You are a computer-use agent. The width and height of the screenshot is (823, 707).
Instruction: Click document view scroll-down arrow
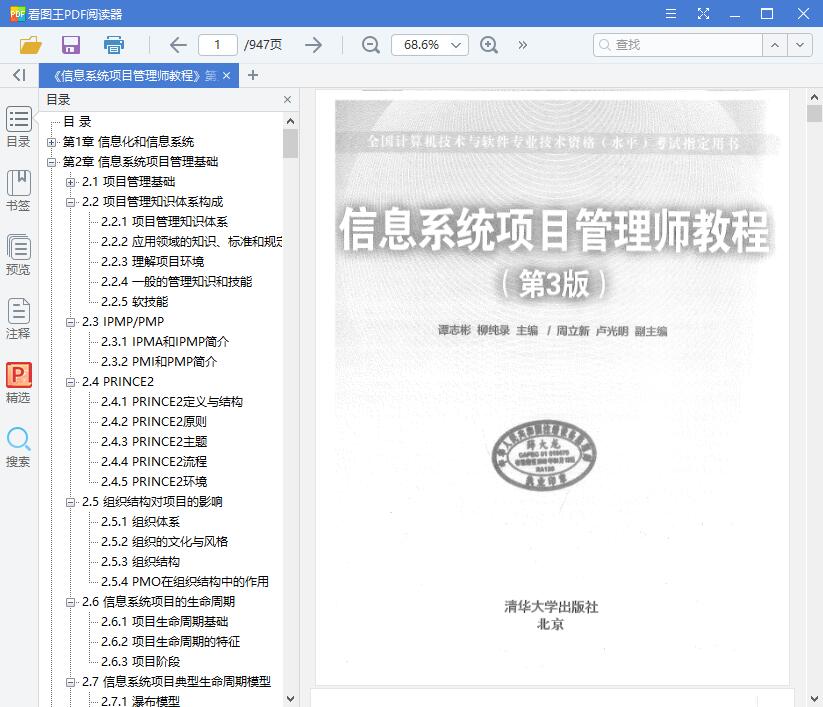click(x=814, y=699)
